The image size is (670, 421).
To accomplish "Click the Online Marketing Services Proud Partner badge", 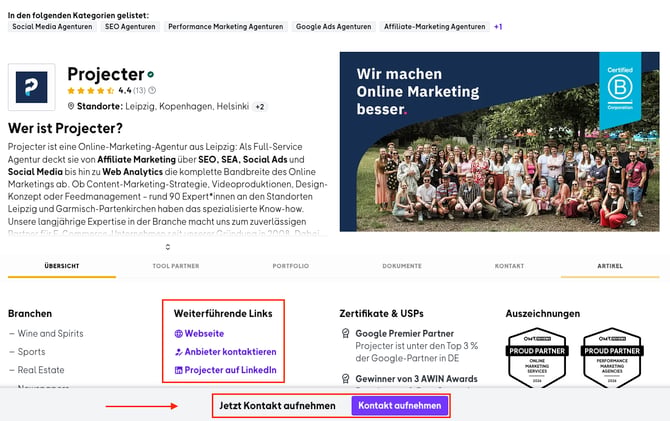I will click(537, 357).
